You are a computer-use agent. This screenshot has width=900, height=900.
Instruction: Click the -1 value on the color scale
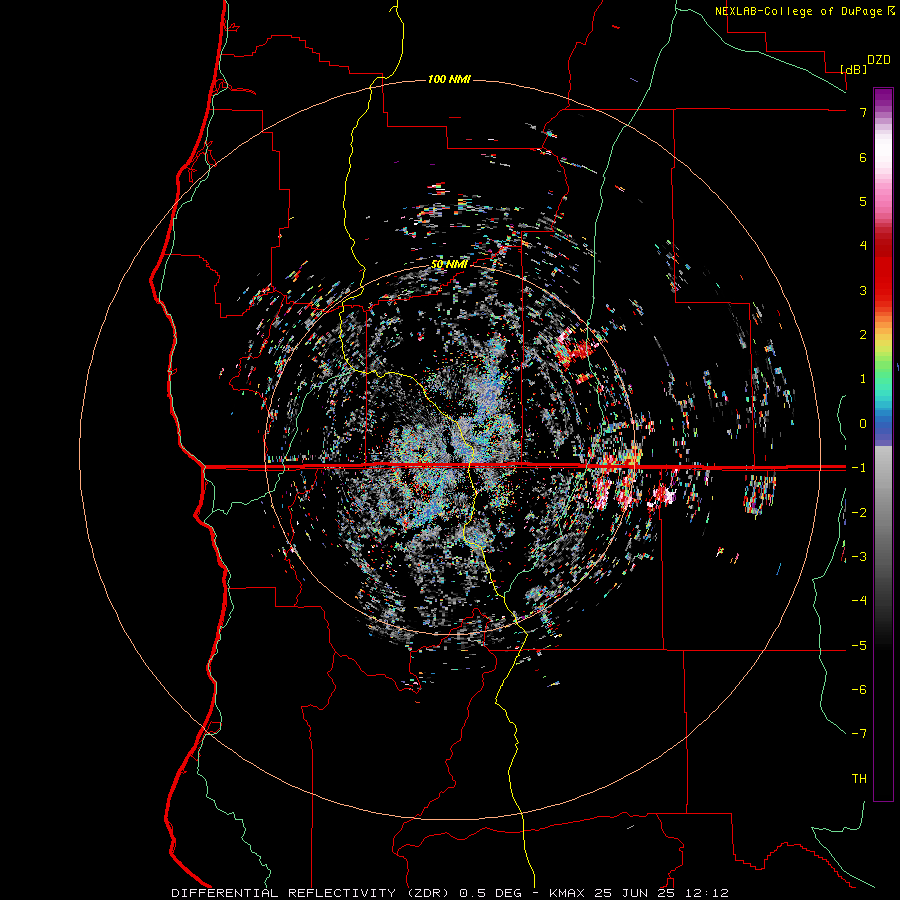click(x=859, y=468)
